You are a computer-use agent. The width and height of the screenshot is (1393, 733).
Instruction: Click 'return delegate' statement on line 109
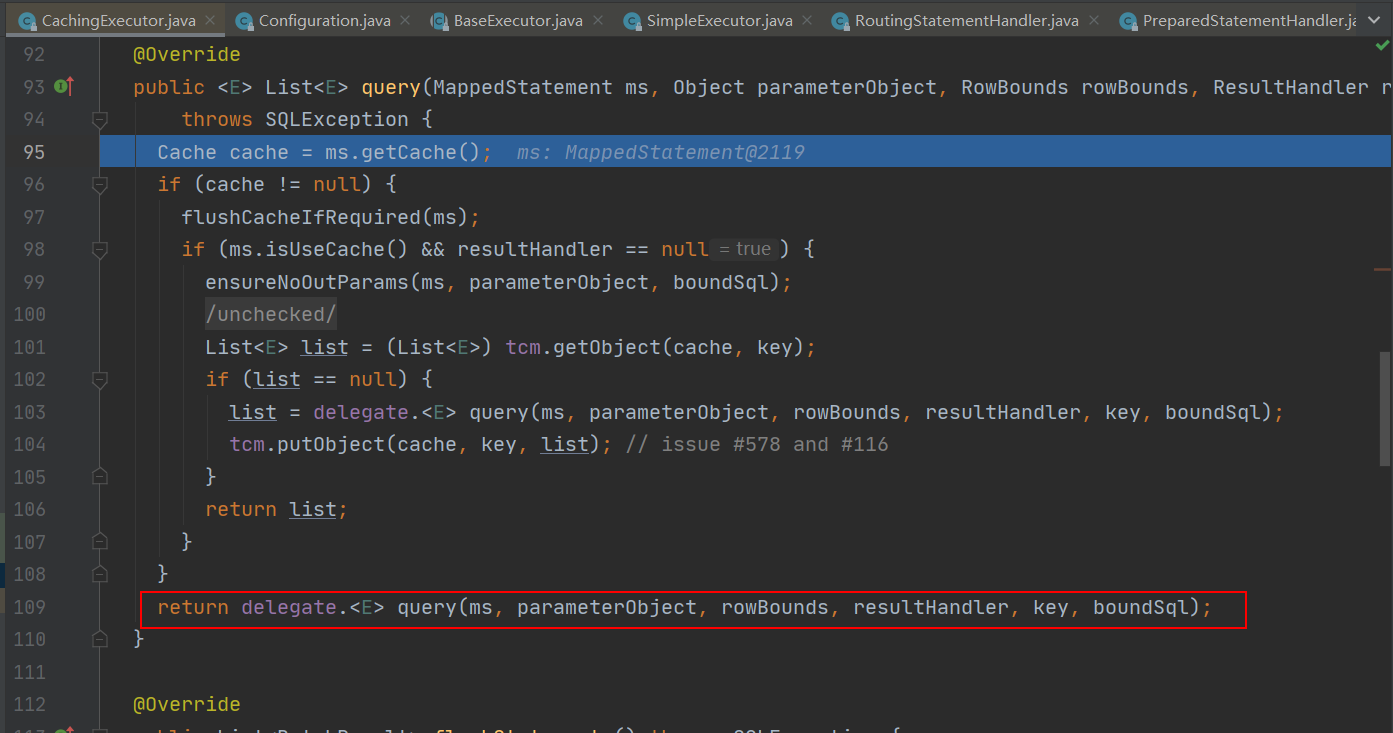pyautogui.click(x=247, y=607)
